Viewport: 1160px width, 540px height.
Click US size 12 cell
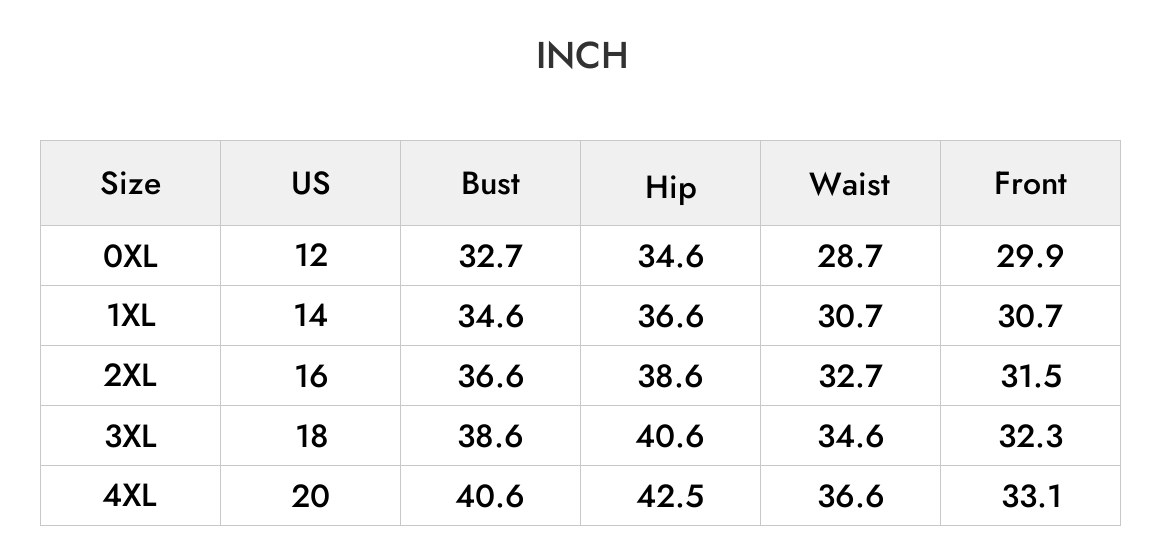click(x=310, y=256)
